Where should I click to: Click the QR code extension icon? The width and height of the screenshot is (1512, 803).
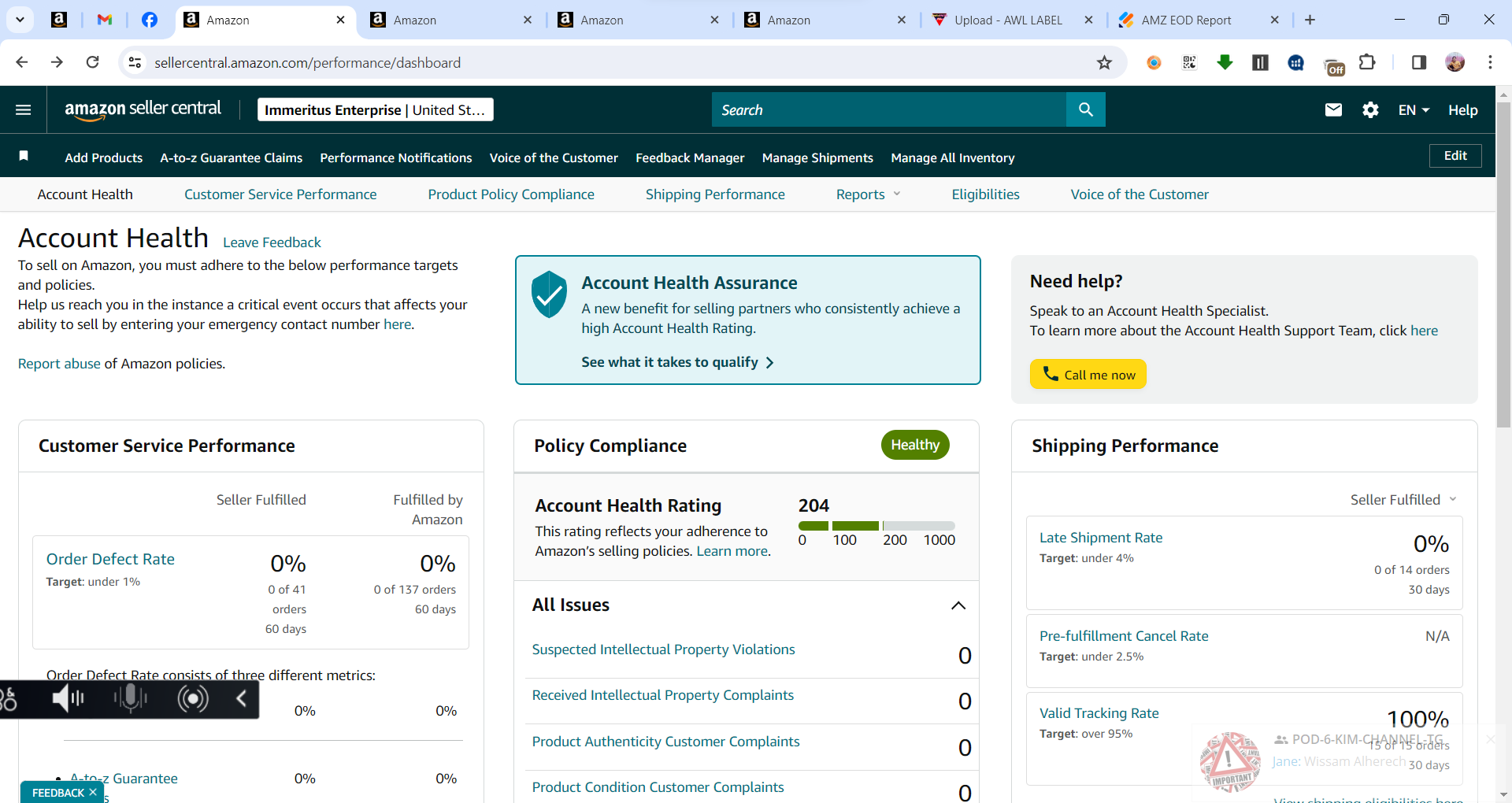pos(1189,62)
